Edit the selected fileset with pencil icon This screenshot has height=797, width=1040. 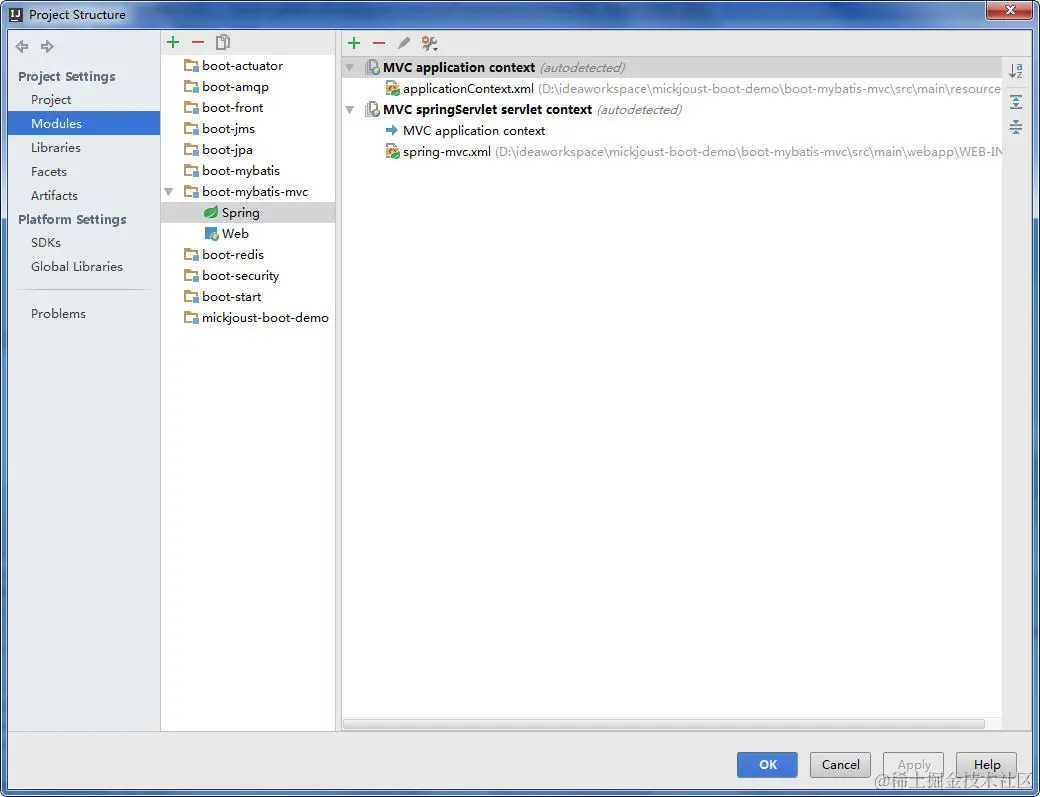pyautogui.click(x=403, y=44)
